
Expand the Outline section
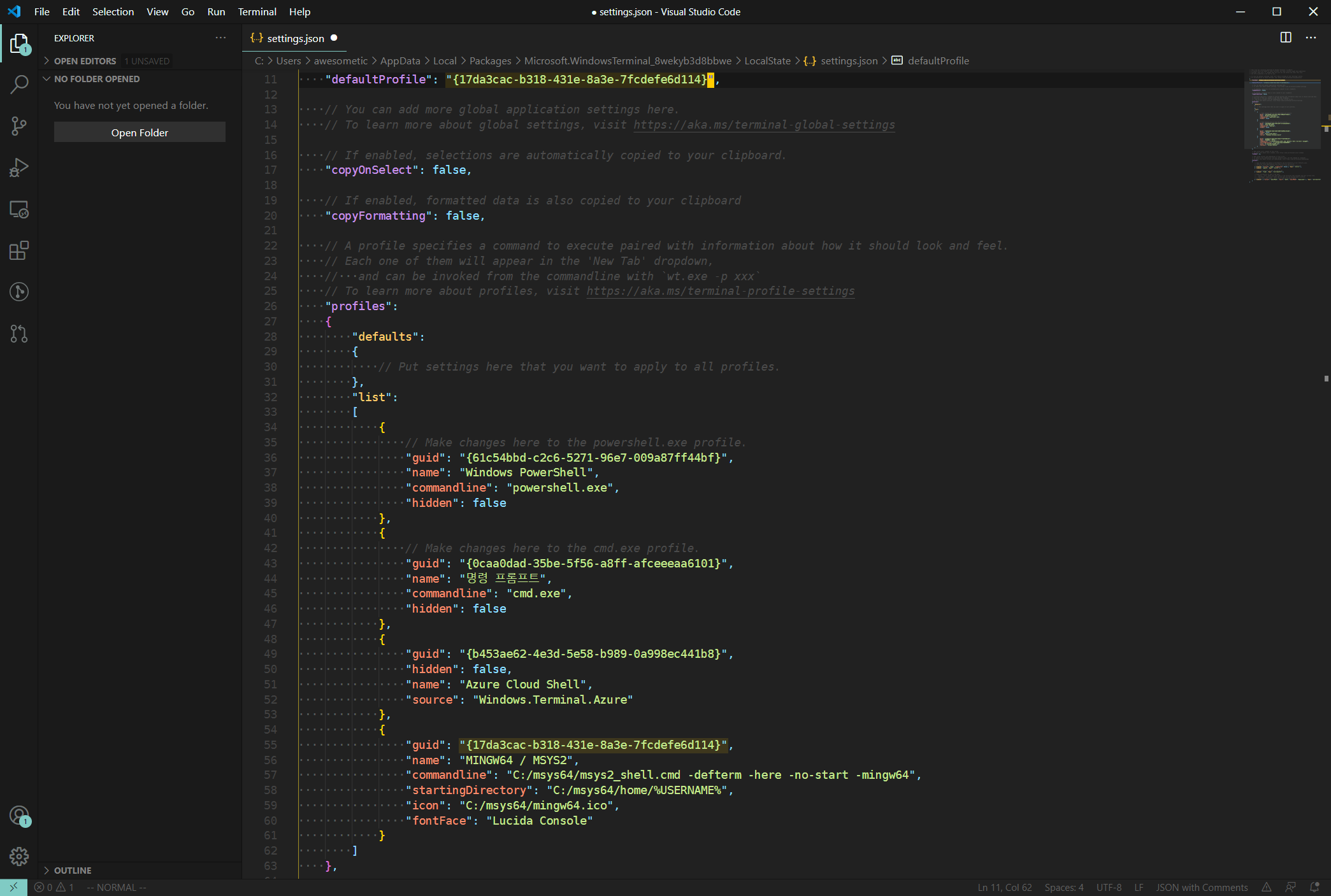click(x=73, y=870)
